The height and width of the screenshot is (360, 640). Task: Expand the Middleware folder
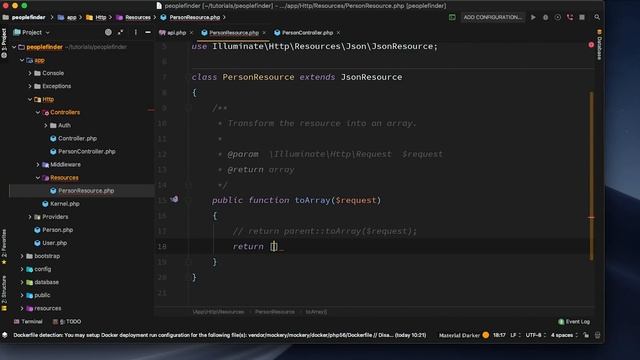coord(38,164)
